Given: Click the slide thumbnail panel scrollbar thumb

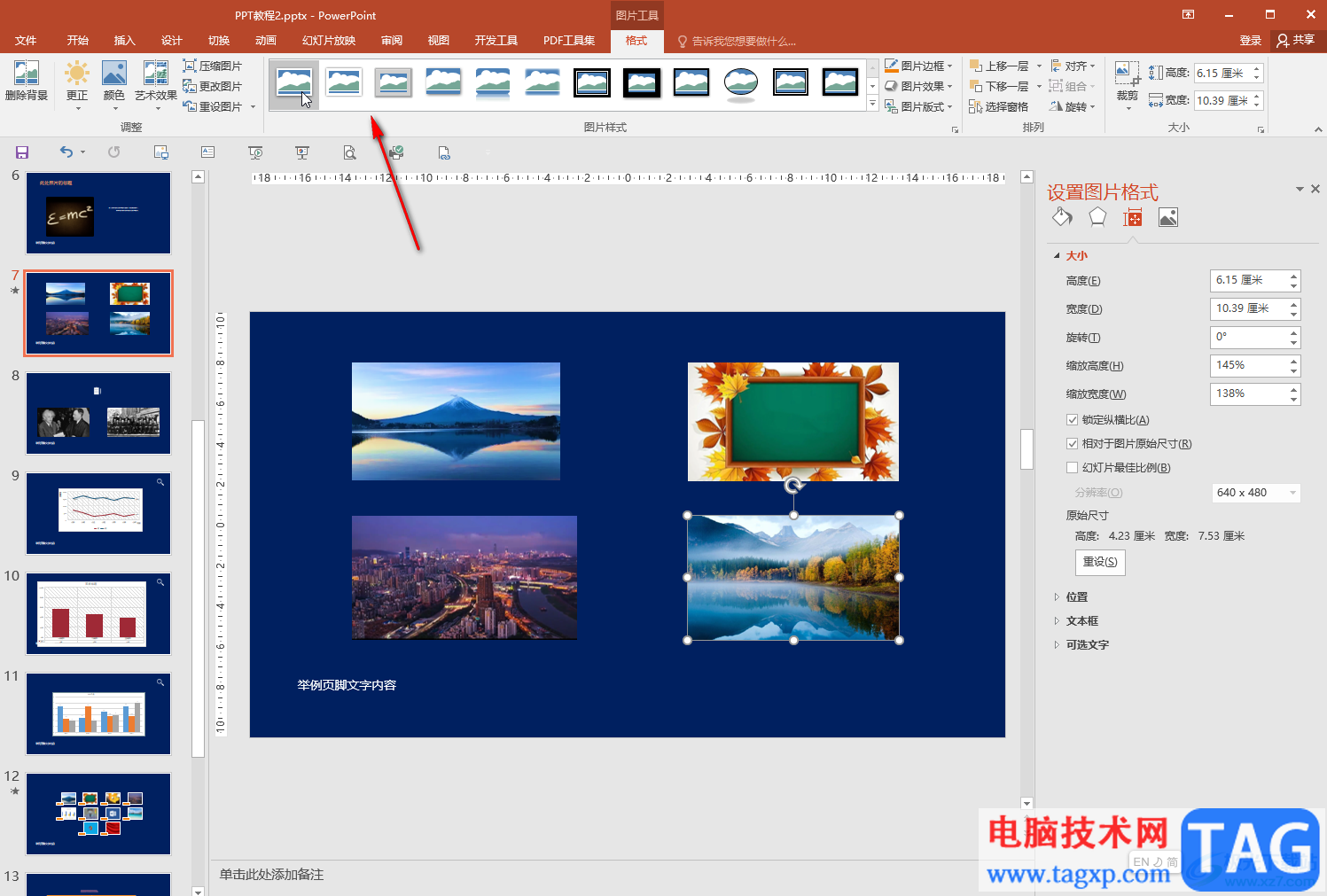Looking at the screenshot, I should coord(199,589).
